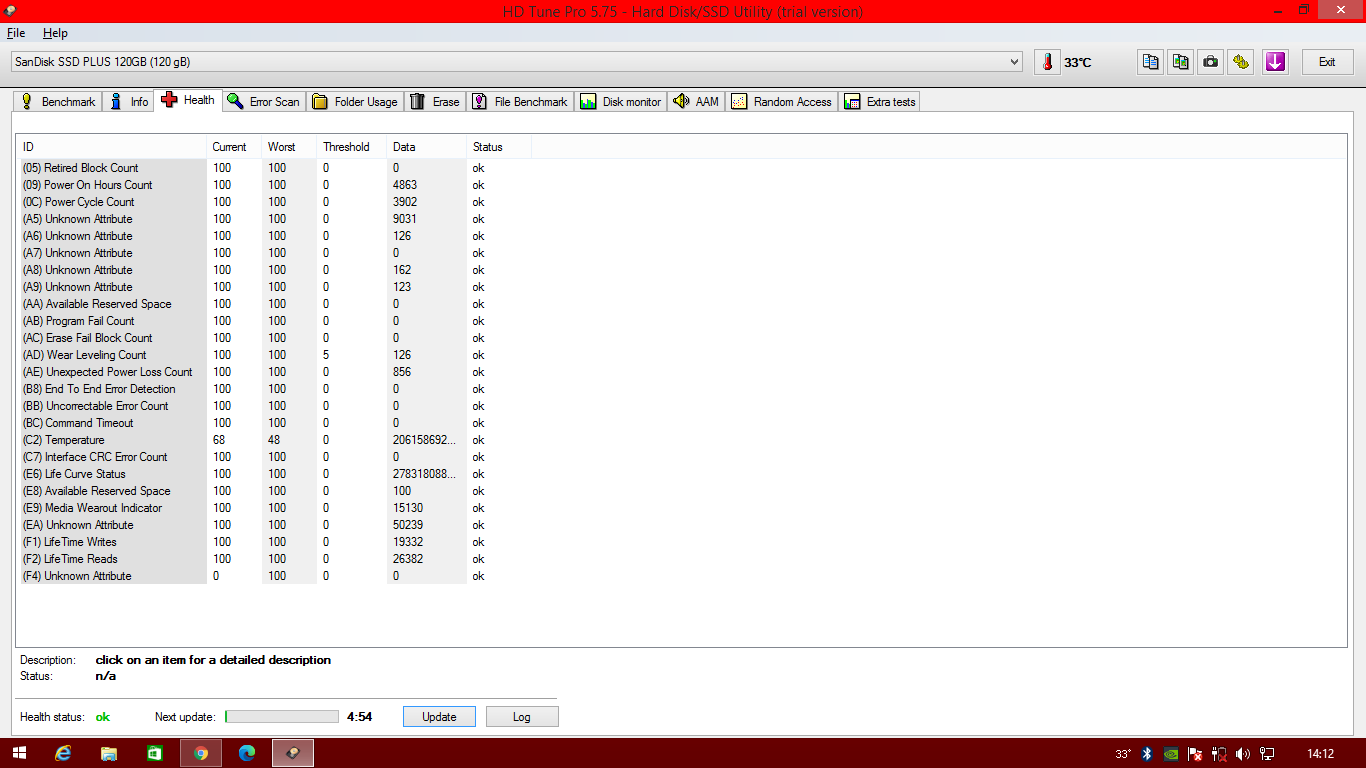This screenshot has width=1366, height=768.
Task: Click the Current column header
Action: (x=234, y=147)
